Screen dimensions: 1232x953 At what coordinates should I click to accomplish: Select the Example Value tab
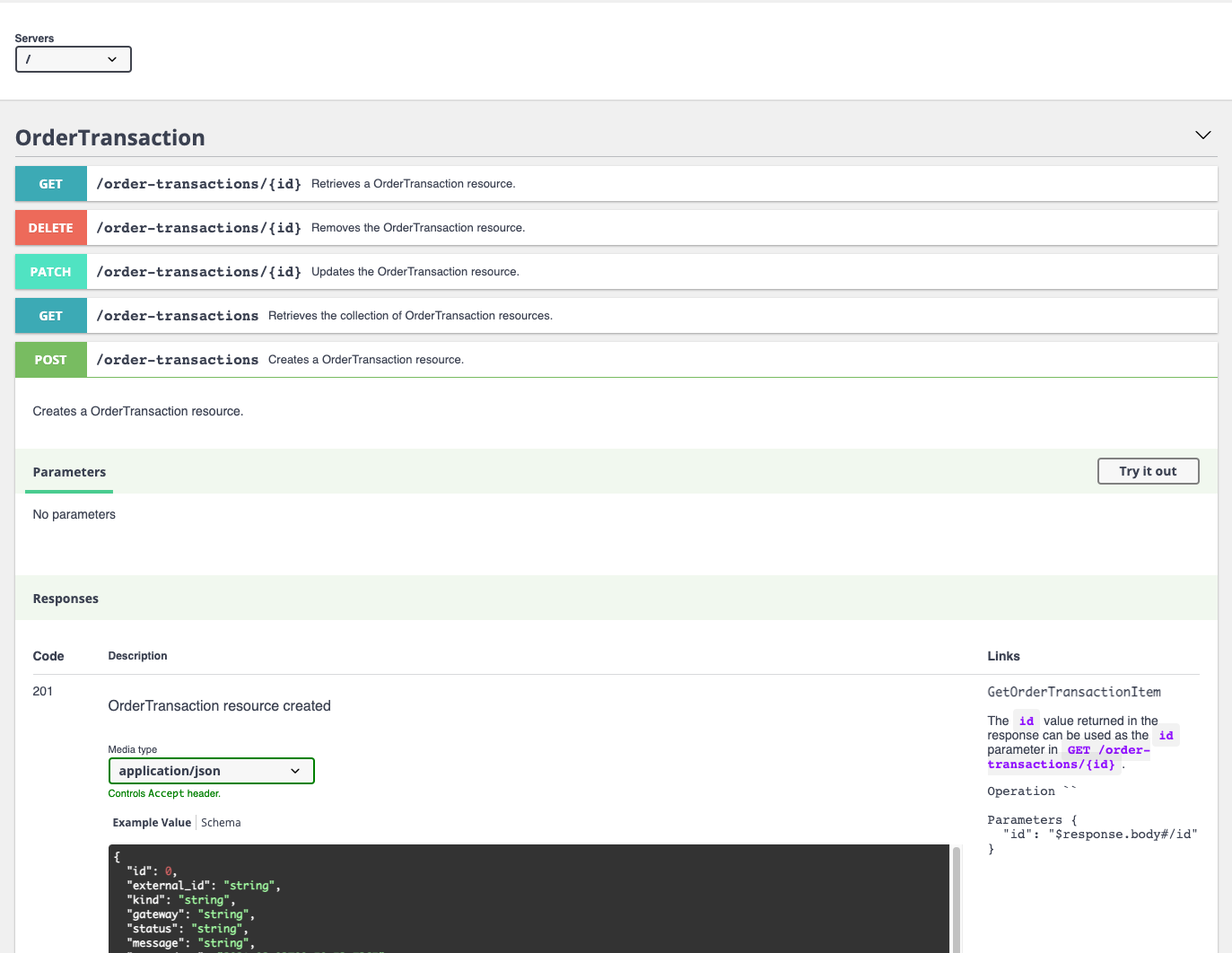(152, 822)
